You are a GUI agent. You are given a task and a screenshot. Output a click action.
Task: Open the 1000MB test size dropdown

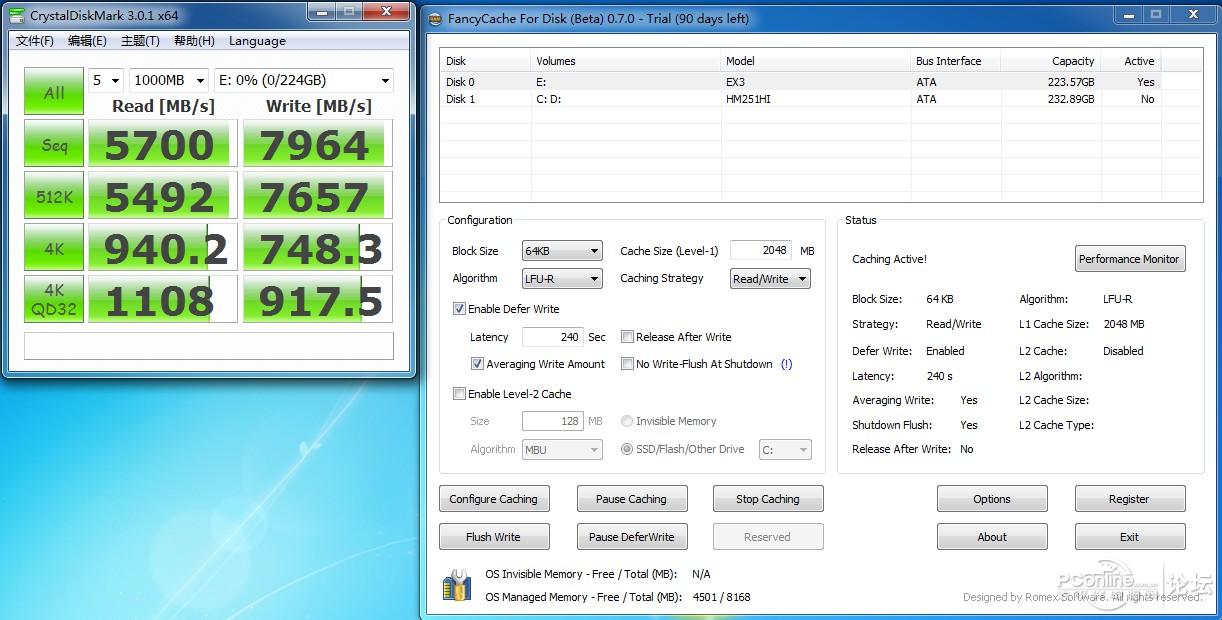(x=169, y=80)
